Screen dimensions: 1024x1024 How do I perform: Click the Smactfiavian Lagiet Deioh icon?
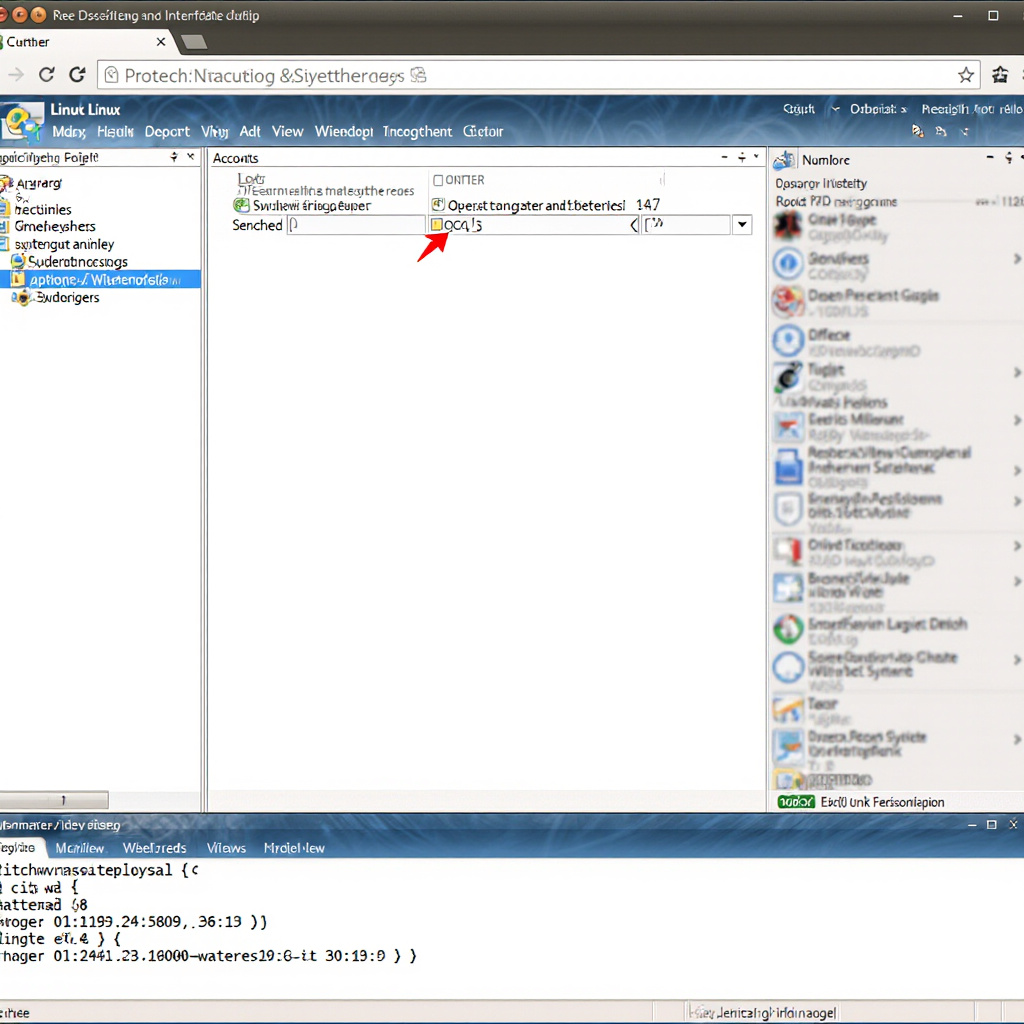coord(788,628)
